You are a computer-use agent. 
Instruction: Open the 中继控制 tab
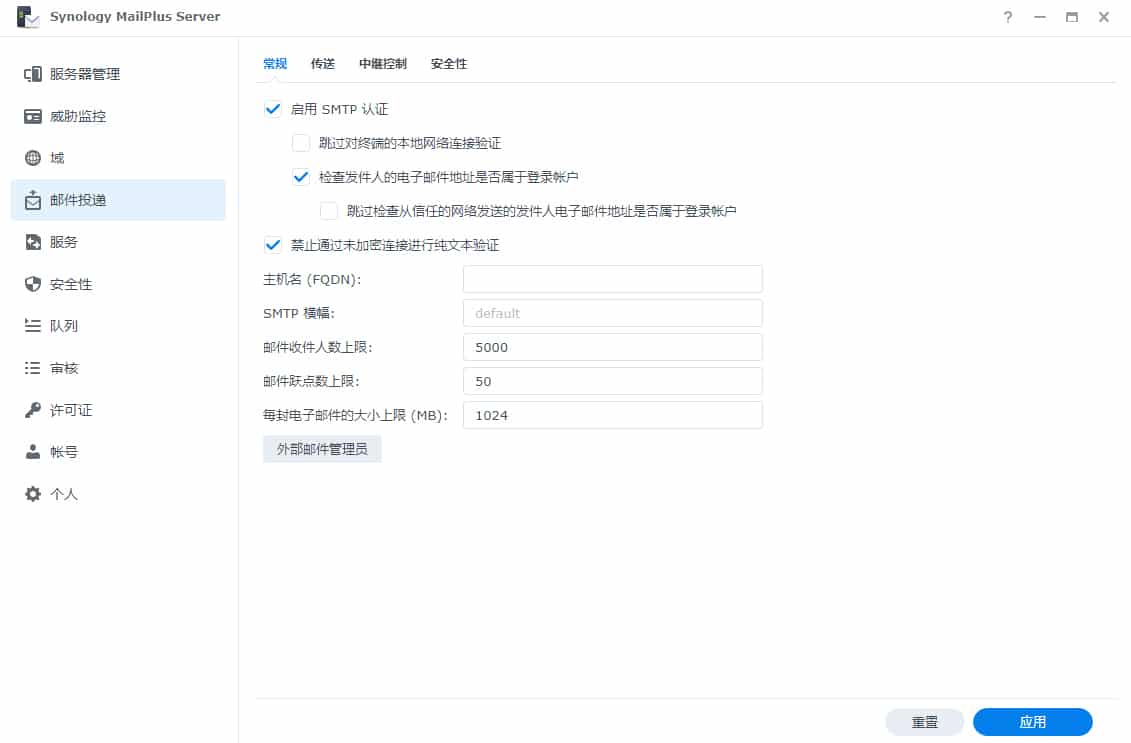[380, 63]
